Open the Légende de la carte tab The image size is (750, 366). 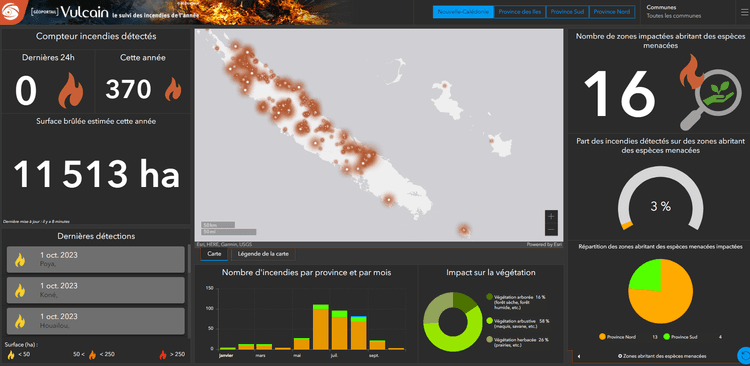pyautogui.click(x=263, y=254)
